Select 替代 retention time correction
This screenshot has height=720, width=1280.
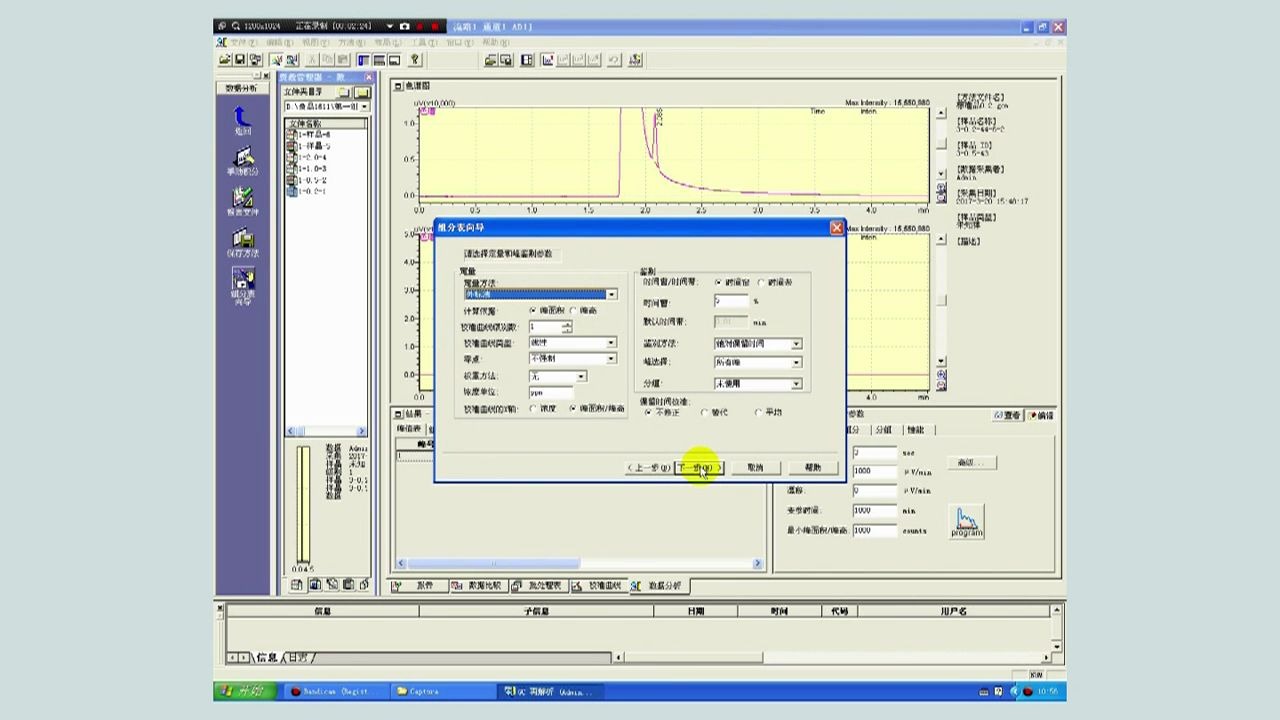tap(705, 411)
